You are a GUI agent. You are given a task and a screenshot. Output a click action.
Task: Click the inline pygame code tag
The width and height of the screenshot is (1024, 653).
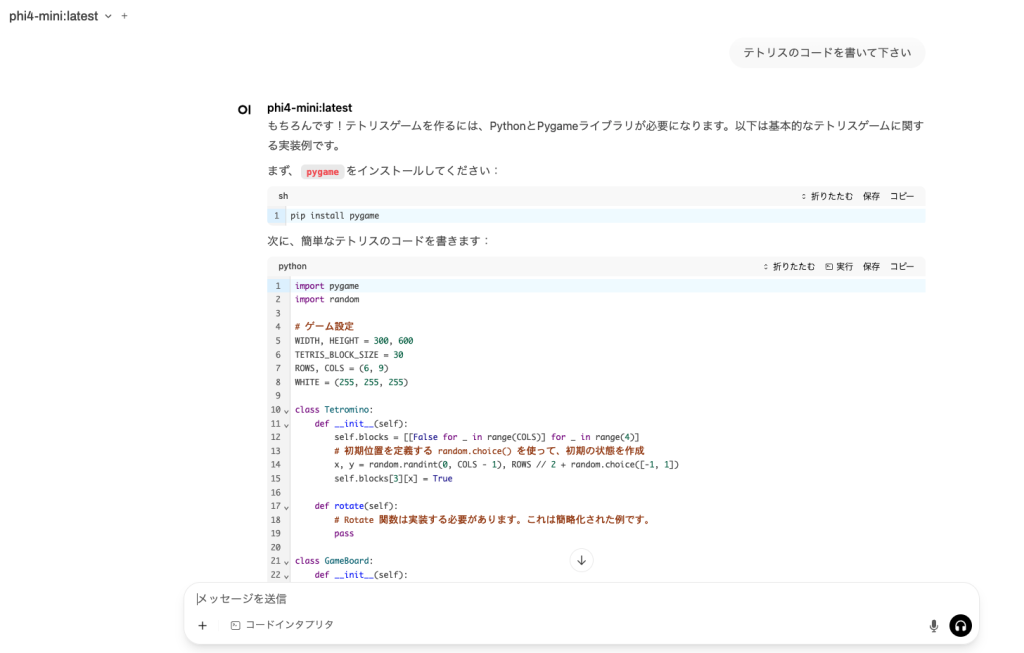(322, 172)
